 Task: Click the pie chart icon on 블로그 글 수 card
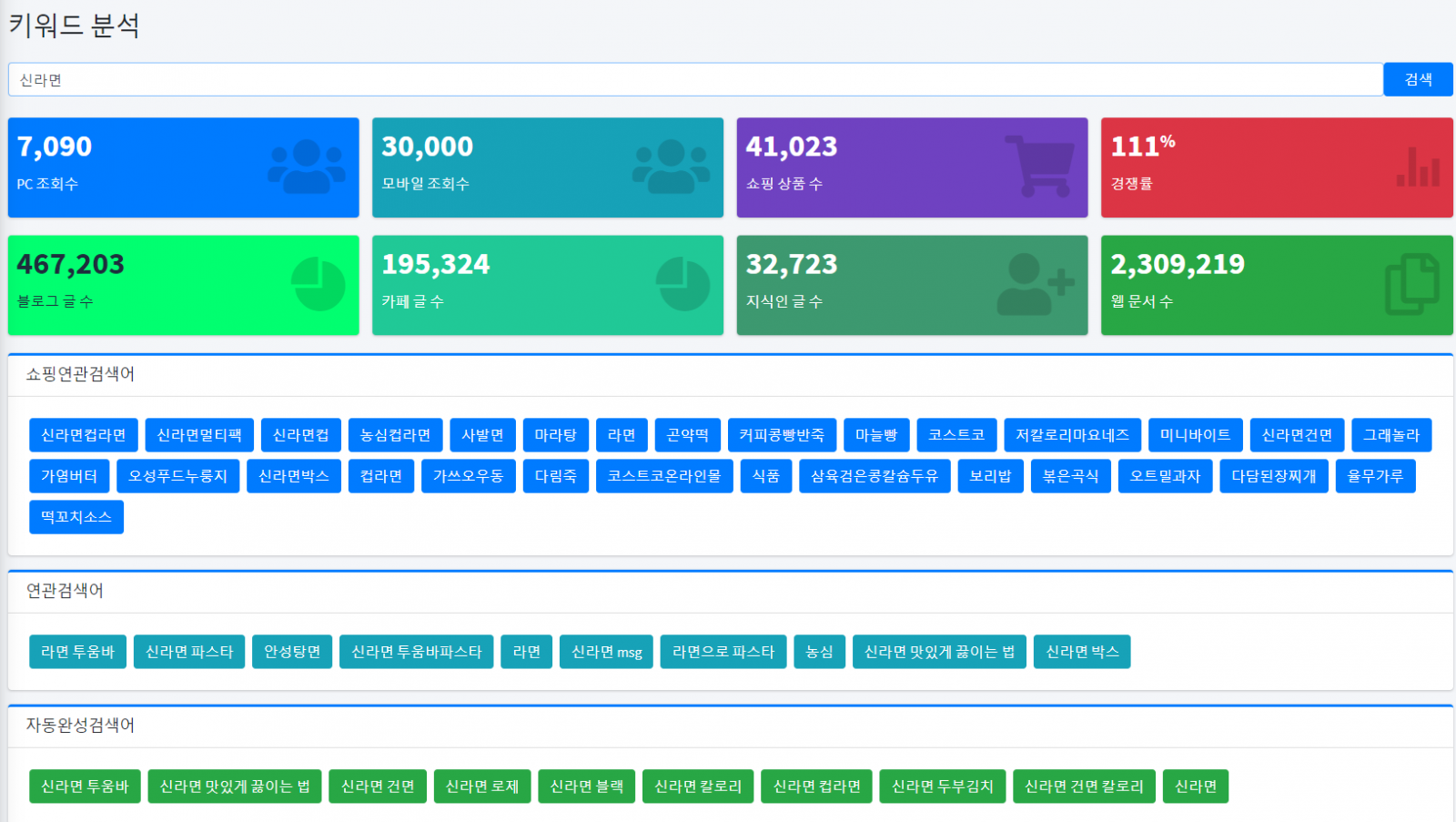(x=318, y=284)
